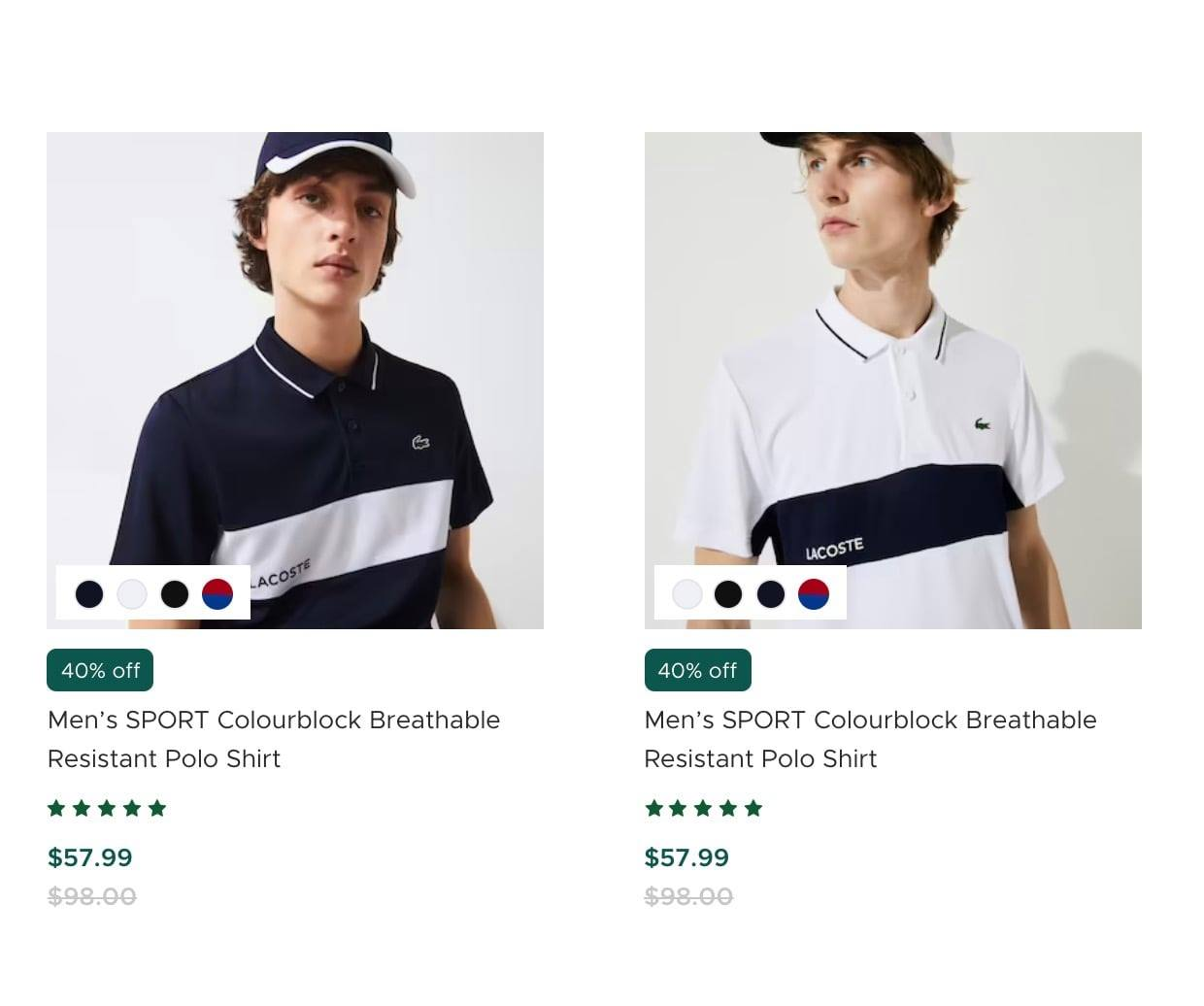
Task: Select white swatch on the navy polo card
Action: [x=132, y=593]
